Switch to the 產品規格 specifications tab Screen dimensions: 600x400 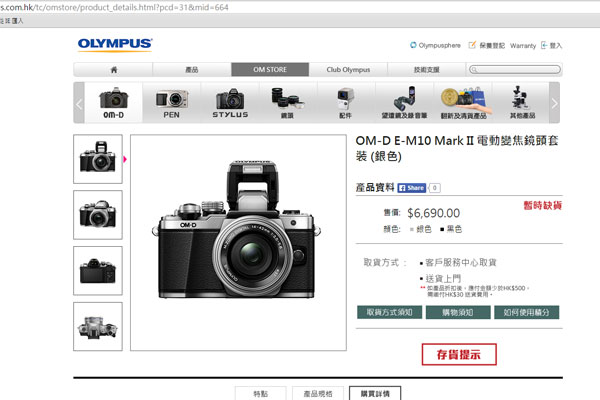tap(318, 393)
